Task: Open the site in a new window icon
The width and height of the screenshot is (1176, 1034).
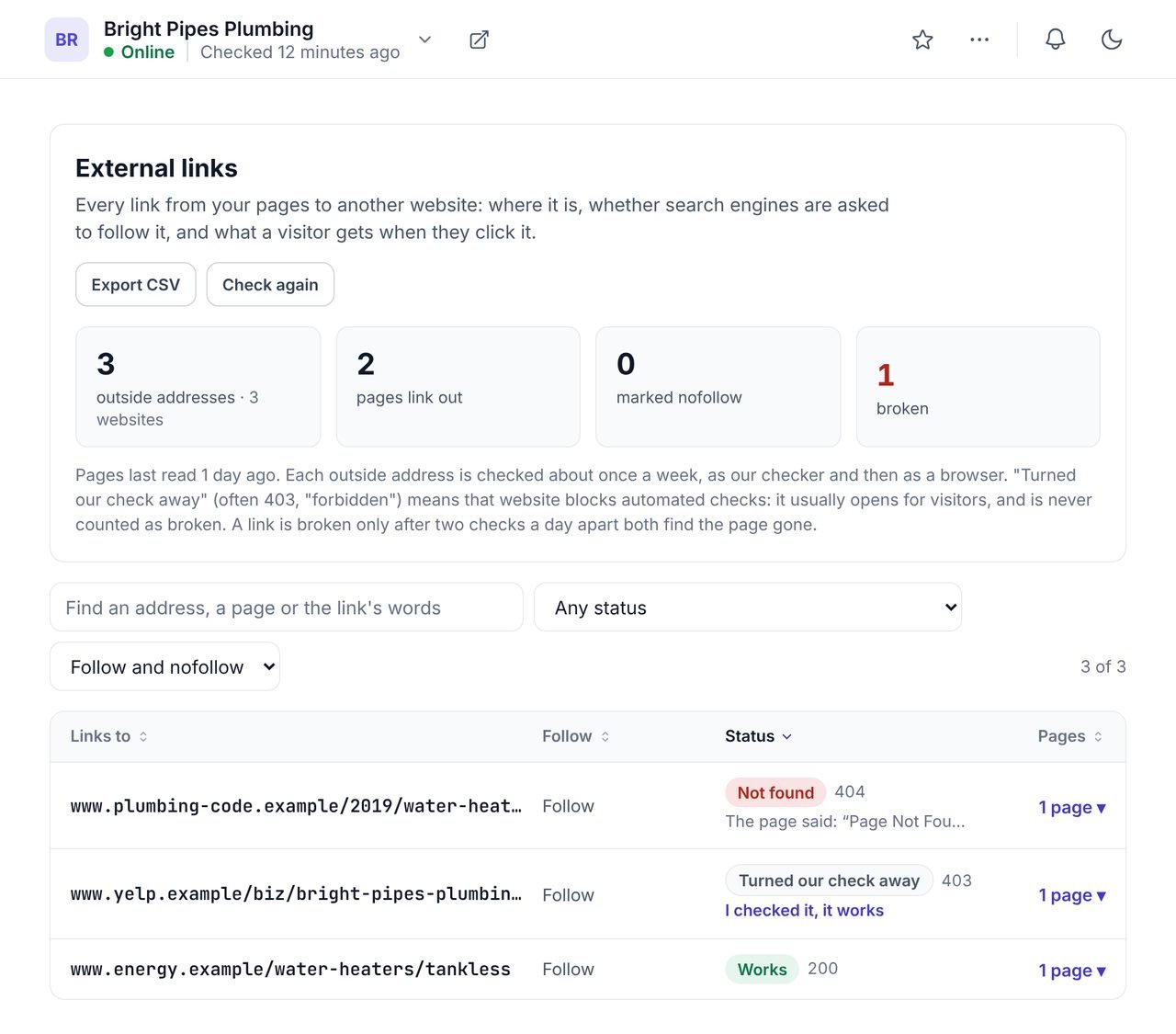Action: pos(479,40)
